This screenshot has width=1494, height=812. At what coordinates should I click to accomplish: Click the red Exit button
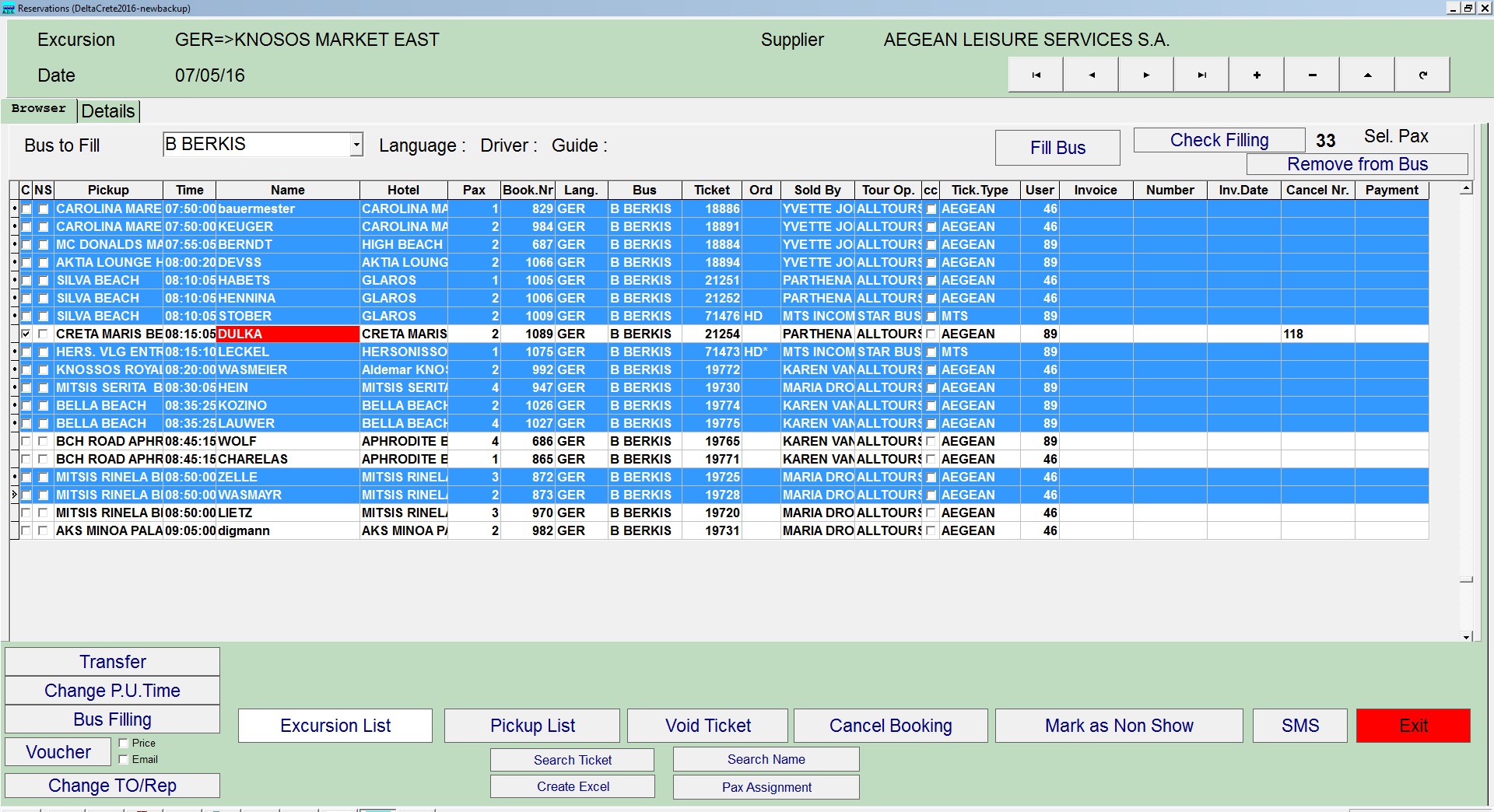(1413, 726)
